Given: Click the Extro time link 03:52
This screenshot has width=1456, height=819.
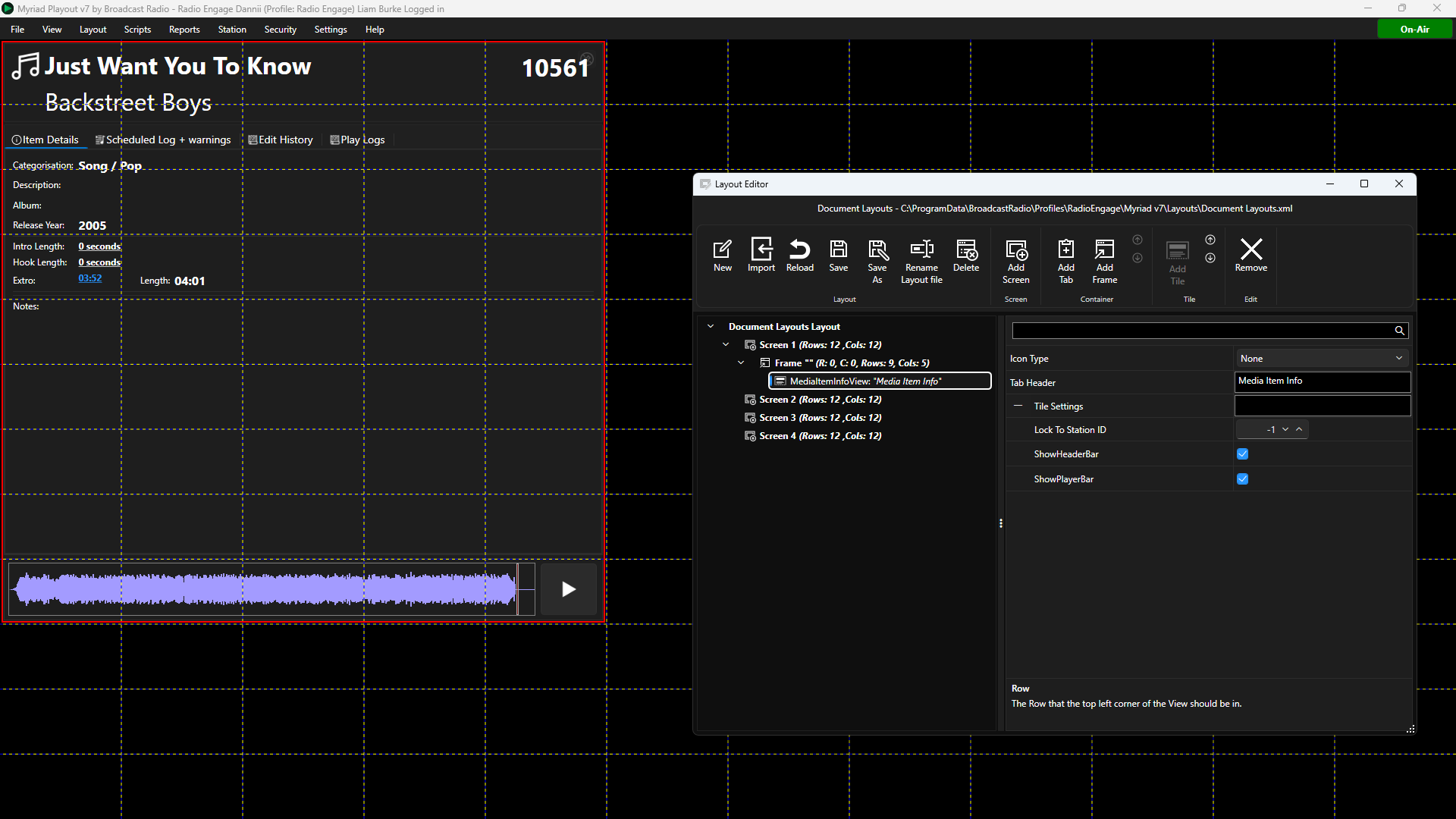Looking at the screenshot, I should click(89, 278).
